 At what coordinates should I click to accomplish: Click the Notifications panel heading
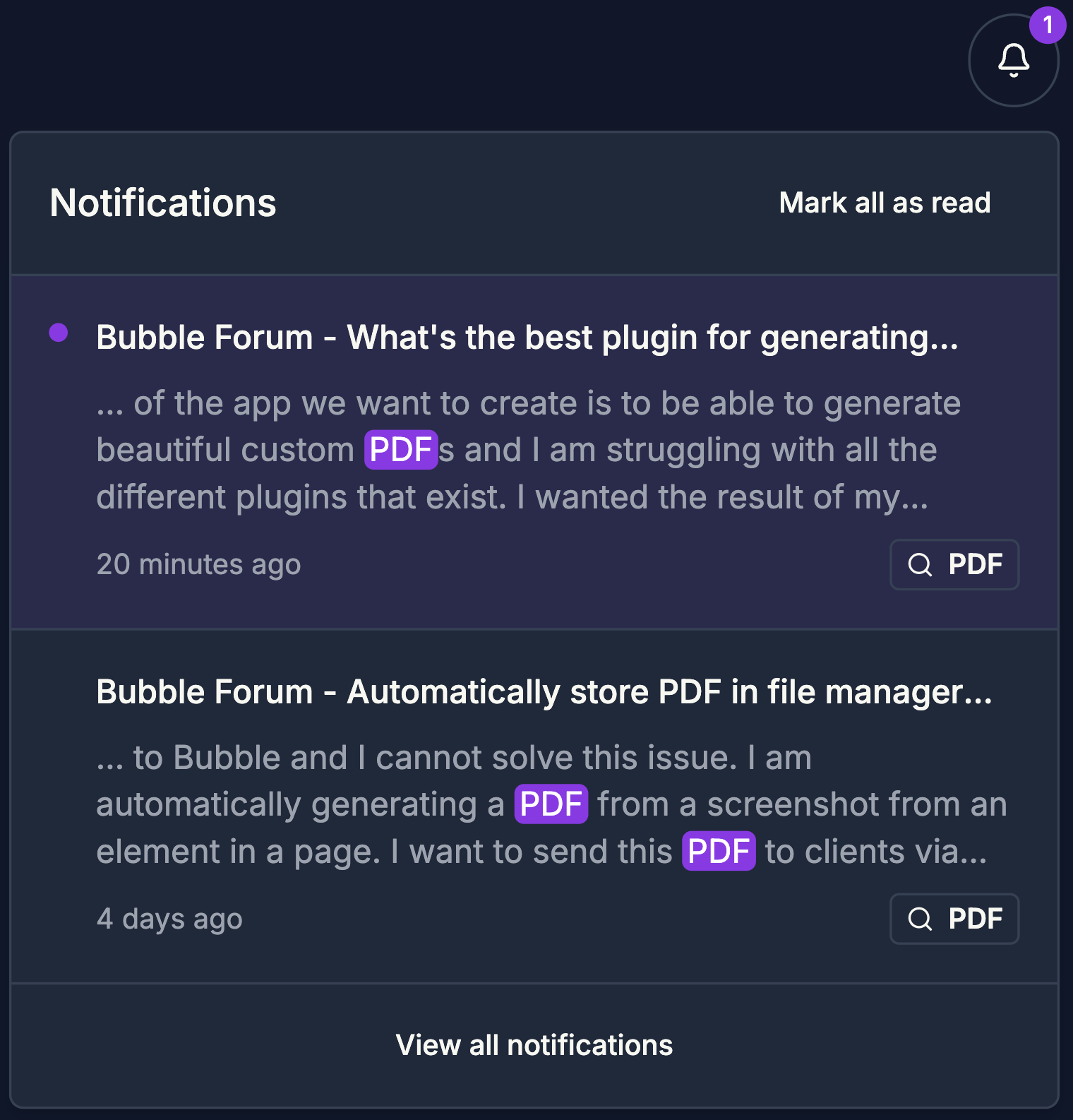pyautogui.click(x=163, y=203)
